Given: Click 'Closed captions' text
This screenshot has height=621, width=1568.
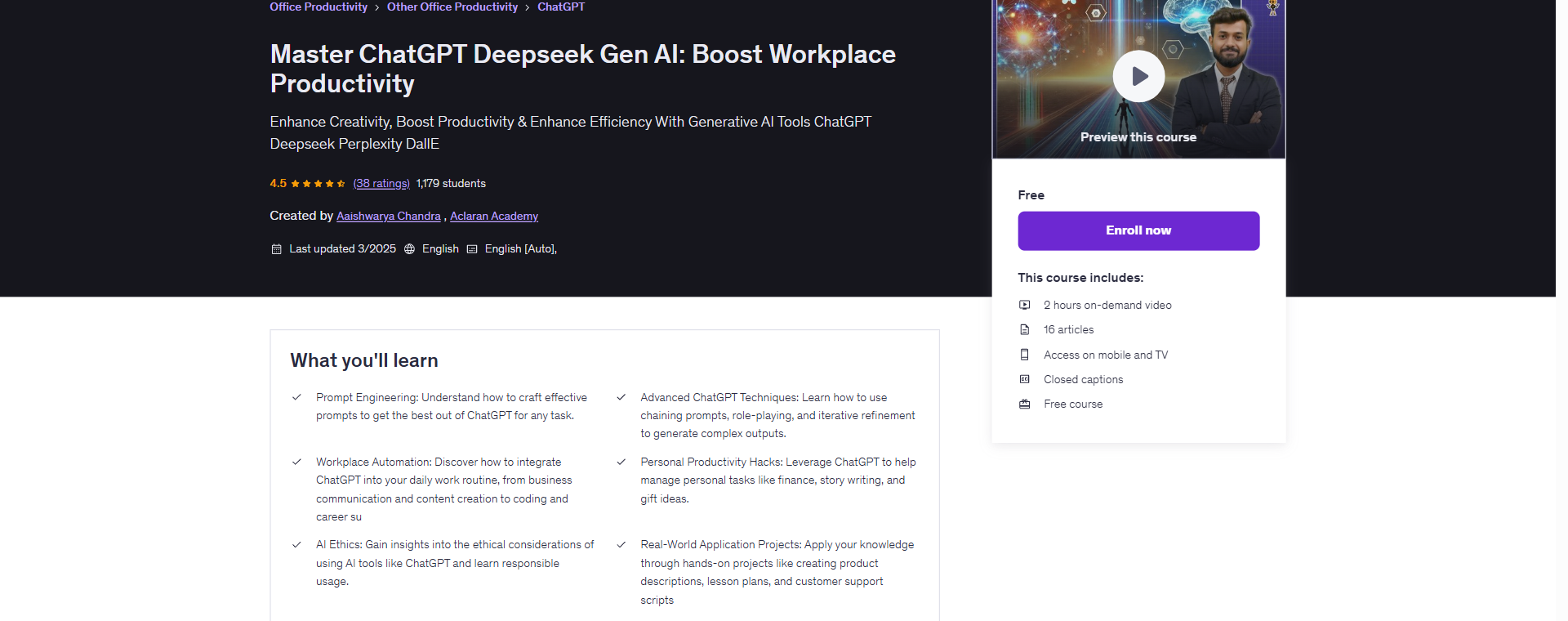Looking at the screenshot, I should (1083, 379).
